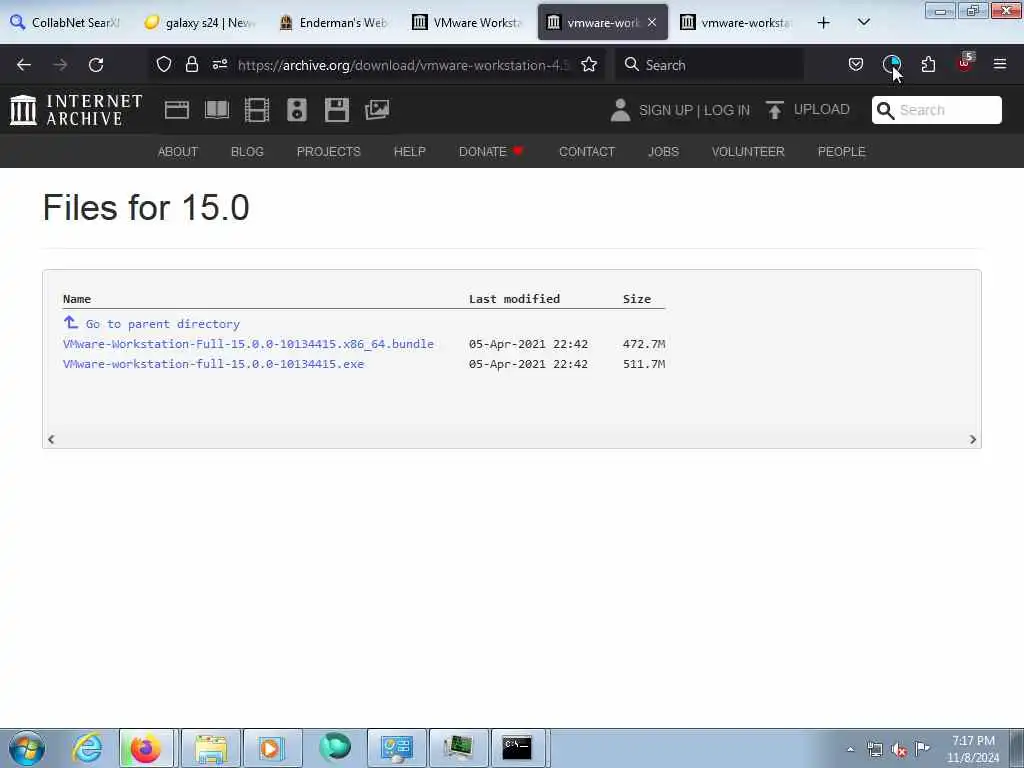Open Firefox application menu hamburger icon

(1000, 64)
